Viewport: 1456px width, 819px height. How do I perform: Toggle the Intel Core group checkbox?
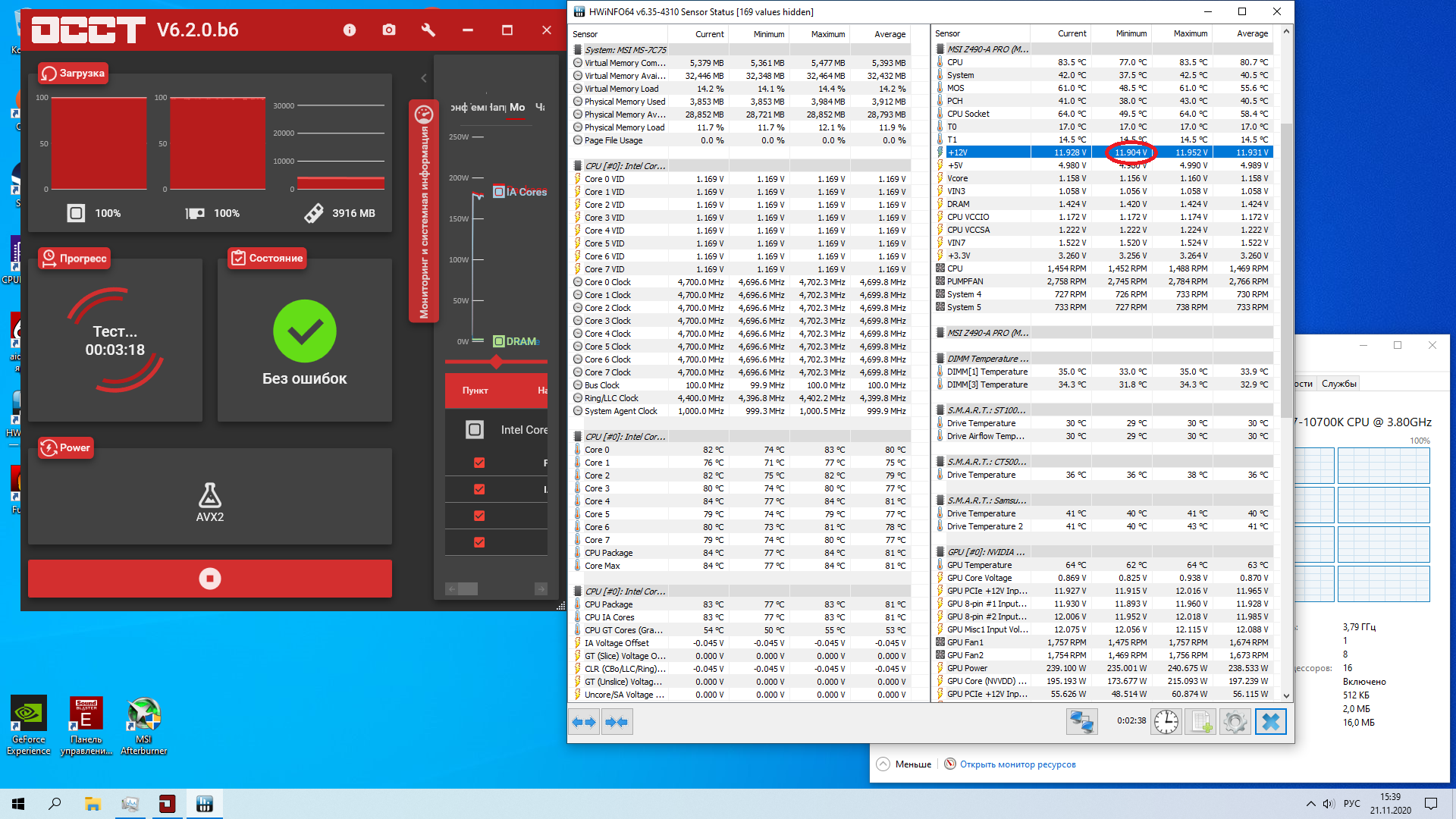(475, 430)
